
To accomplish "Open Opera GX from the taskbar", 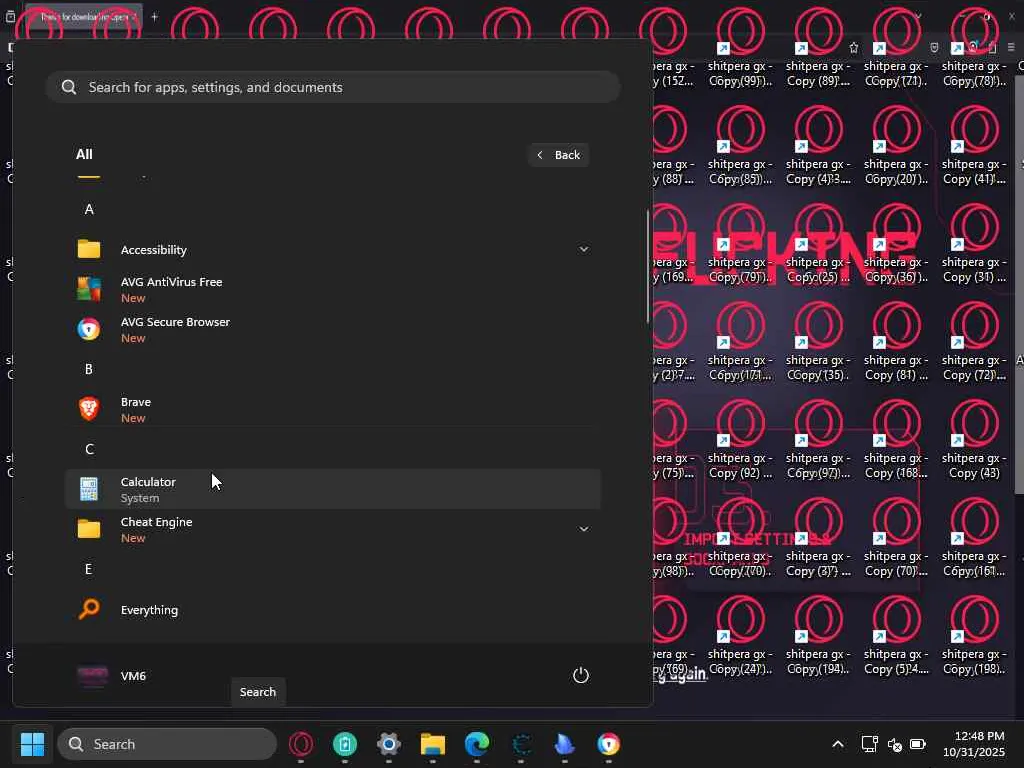I will pyautogui.click(x=301, y=744).
